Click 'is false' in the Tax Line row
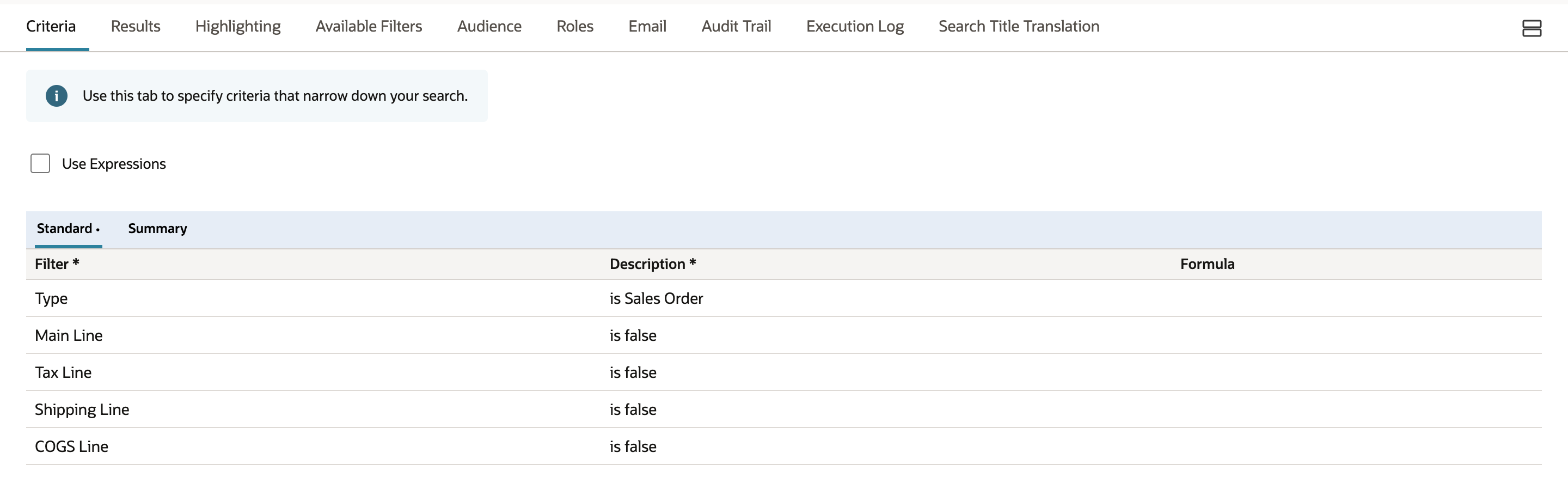1568x477 pixels. coord(633,372)
